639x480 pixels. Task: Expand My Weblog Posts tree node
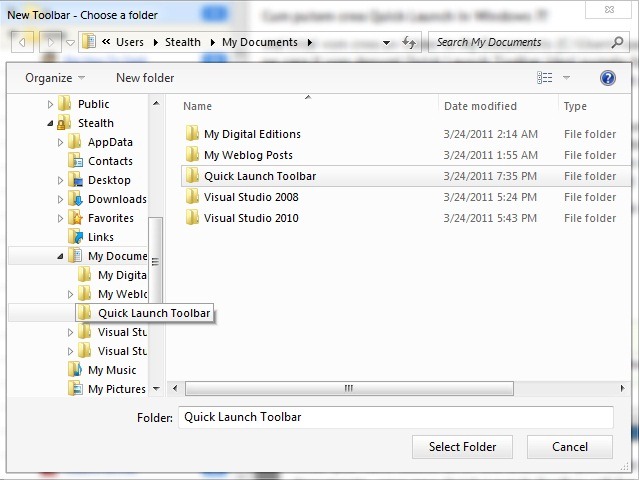71,294
